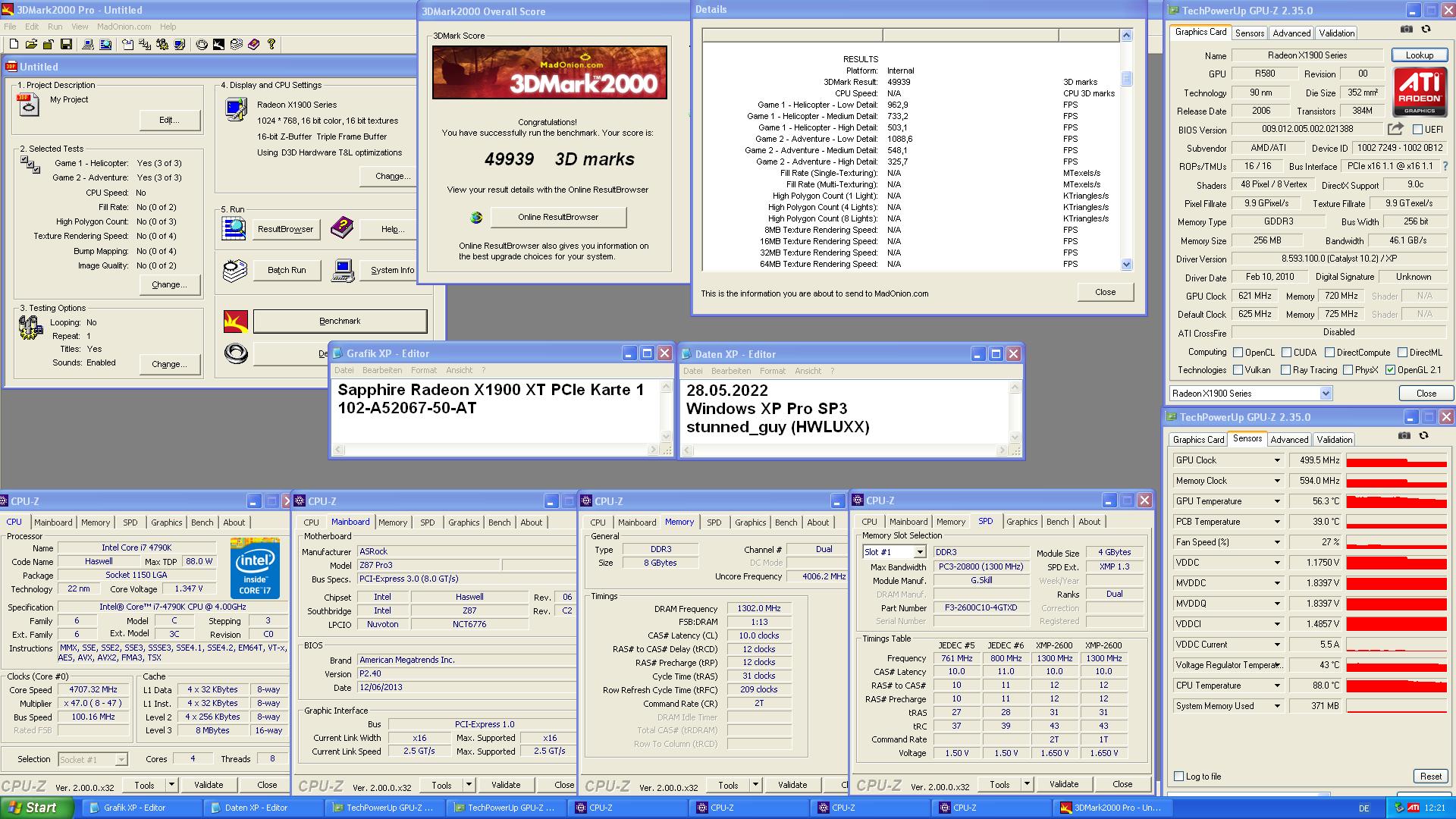
Task: Enable Log to file checkbox in Sensors
Action: 1179,777
